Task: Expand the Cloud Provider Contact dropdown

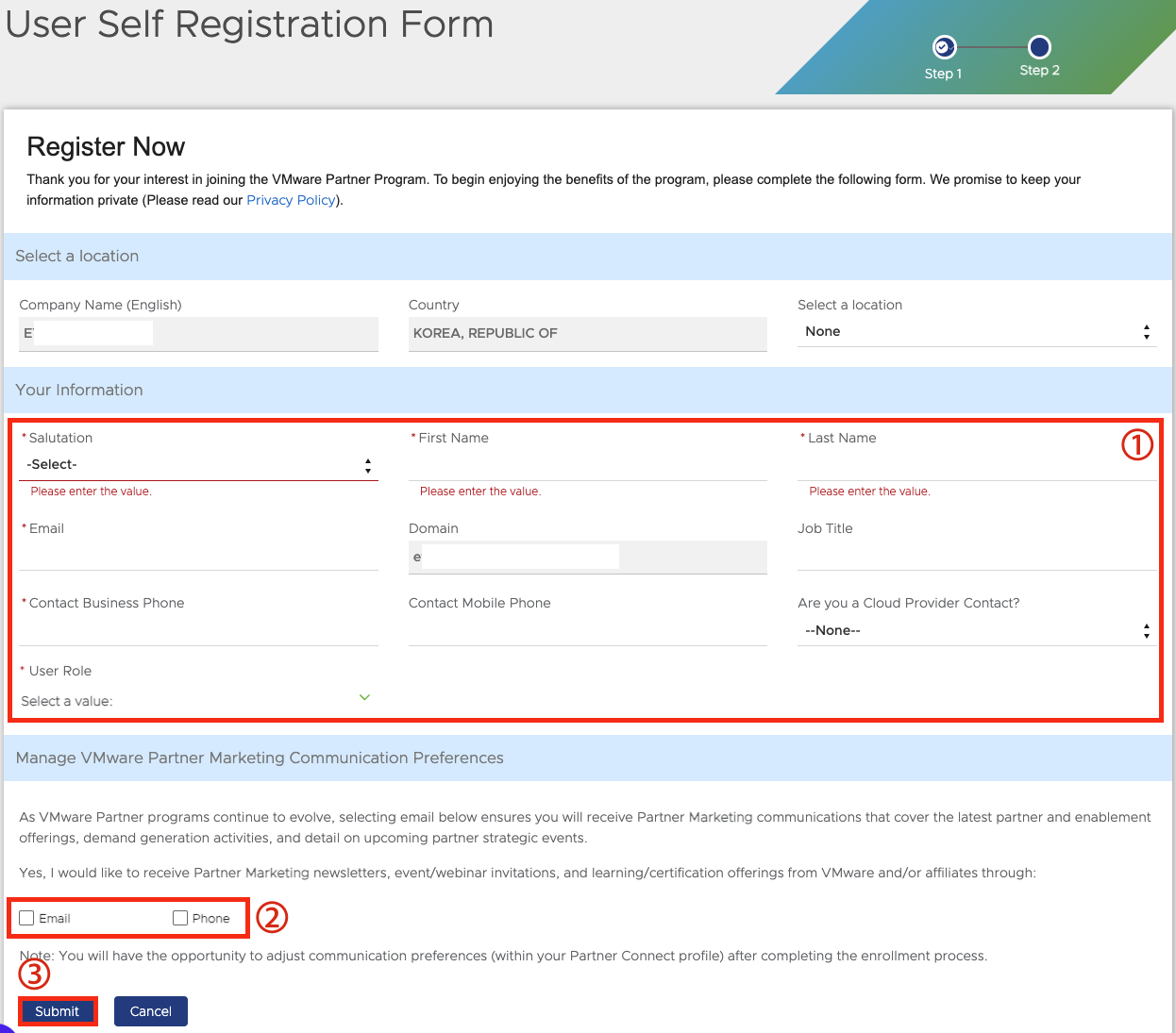Action: click(x=976, y=630)
